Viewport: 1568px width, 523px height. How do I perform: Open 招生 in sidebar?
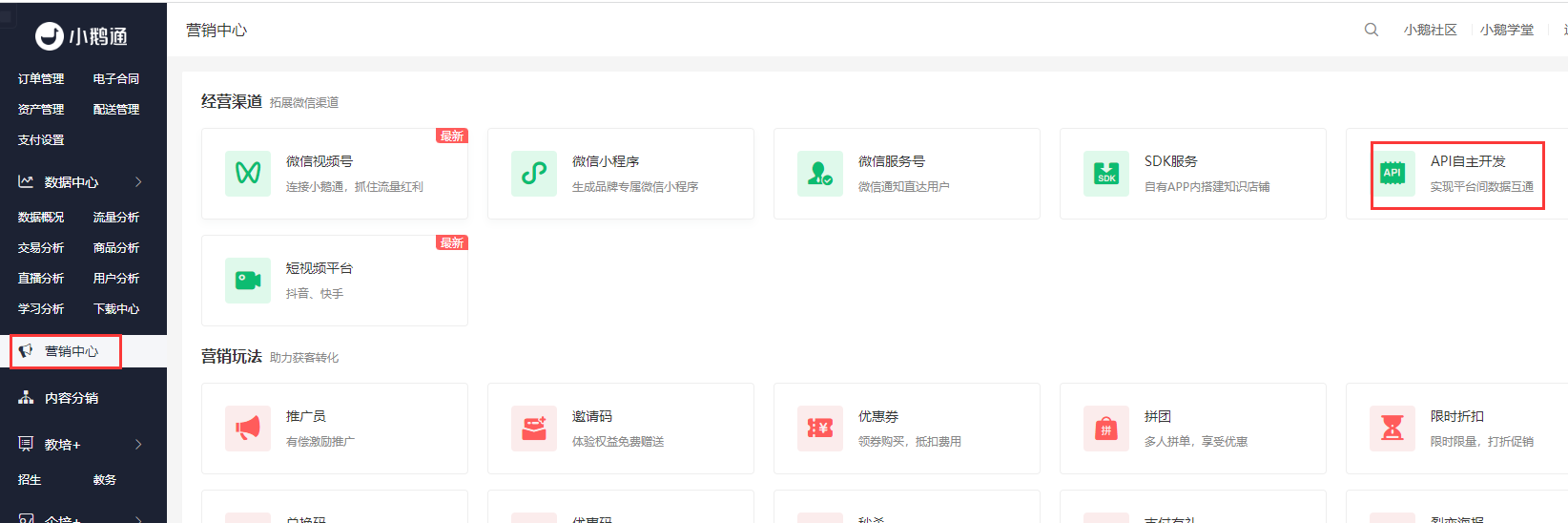(x=30, y=480)
